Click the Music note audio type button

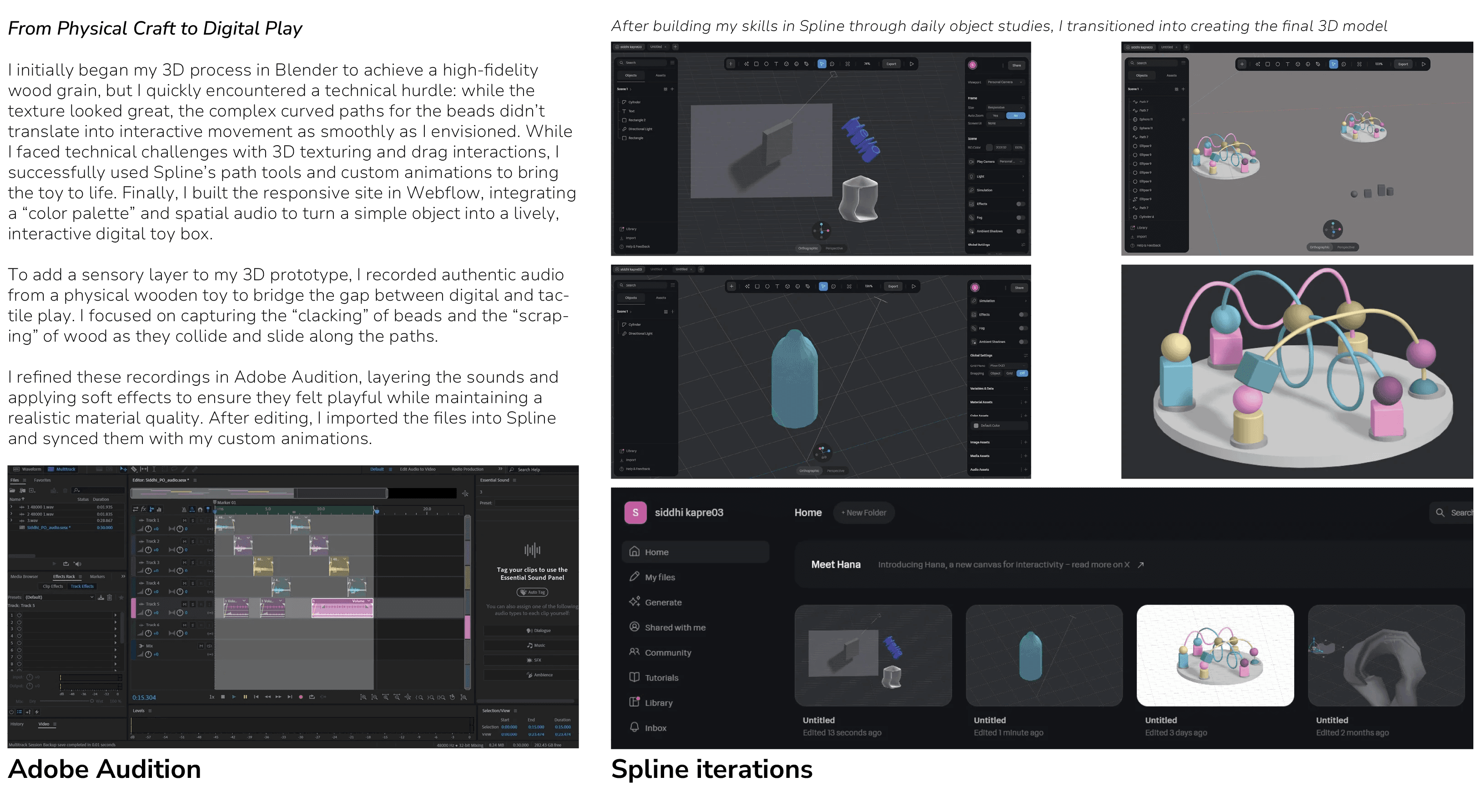tap(536, 645)
